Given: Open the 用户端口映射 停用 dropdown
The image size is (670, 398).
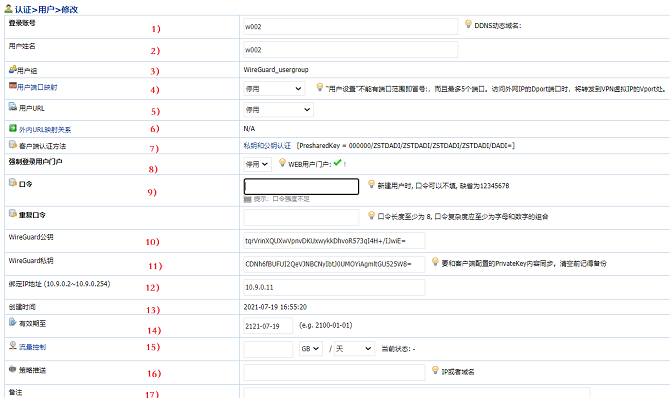Looking at the screenshot, I should [x=274, y=89].
